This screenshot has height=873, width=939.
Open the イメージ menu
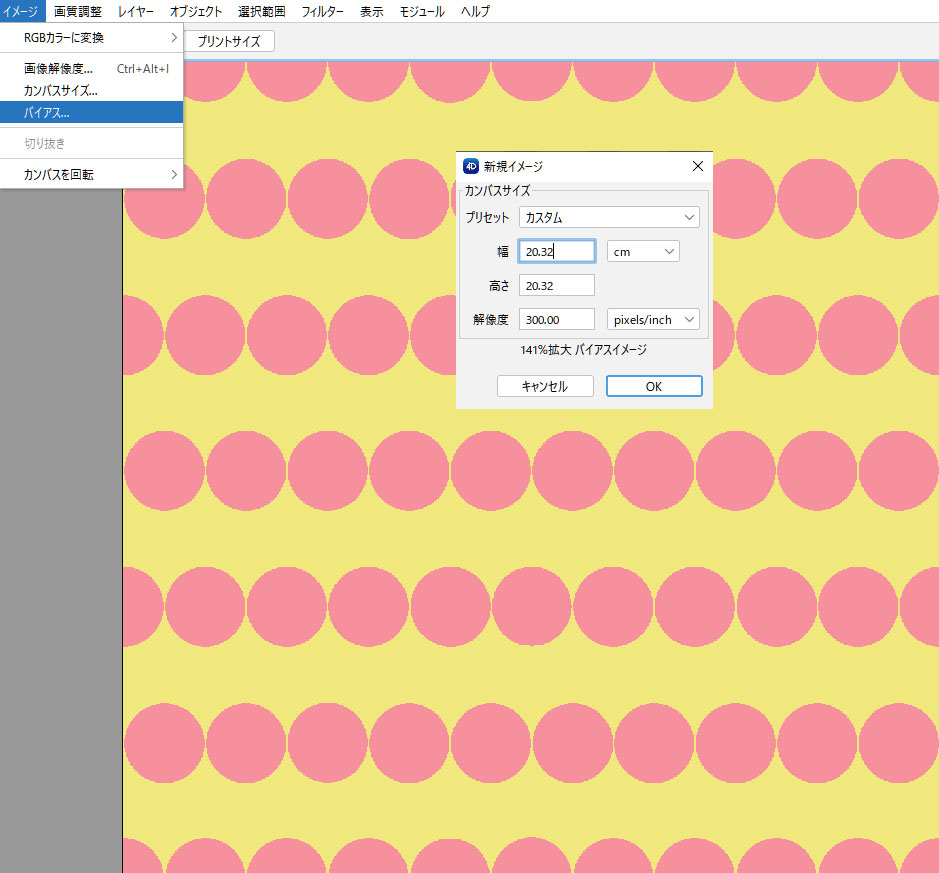[22, 11]
